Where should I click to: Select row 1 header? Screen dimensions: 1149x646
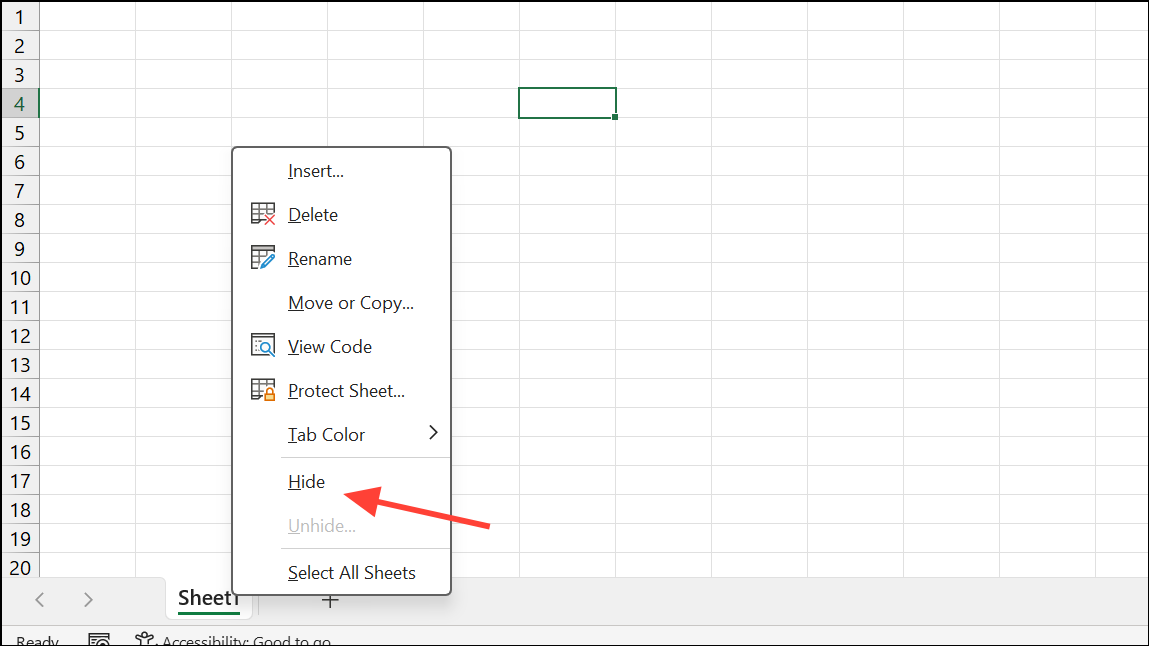click(x=20, y=17)
